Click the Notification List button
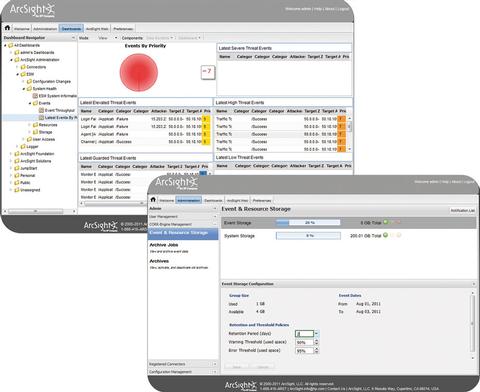Image resolution: width=480 pixels, height=392 pixels. (462, 211)
